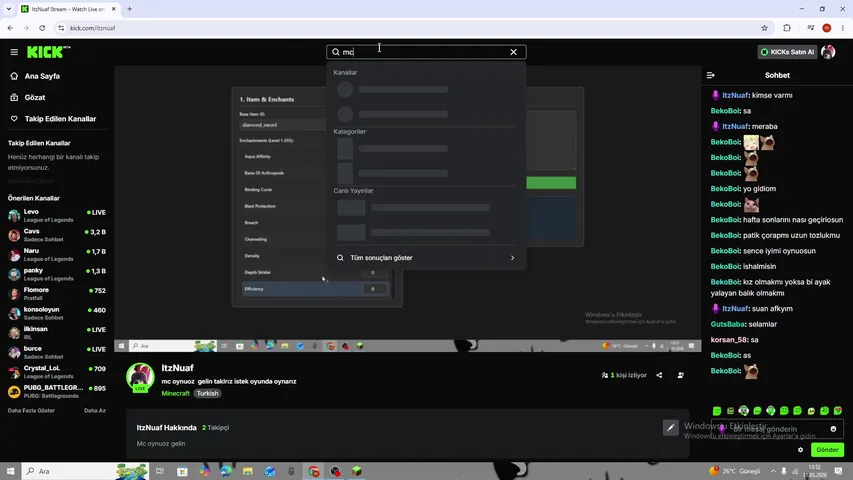Click the KICKs Satın Al button

tap(787, 52)
